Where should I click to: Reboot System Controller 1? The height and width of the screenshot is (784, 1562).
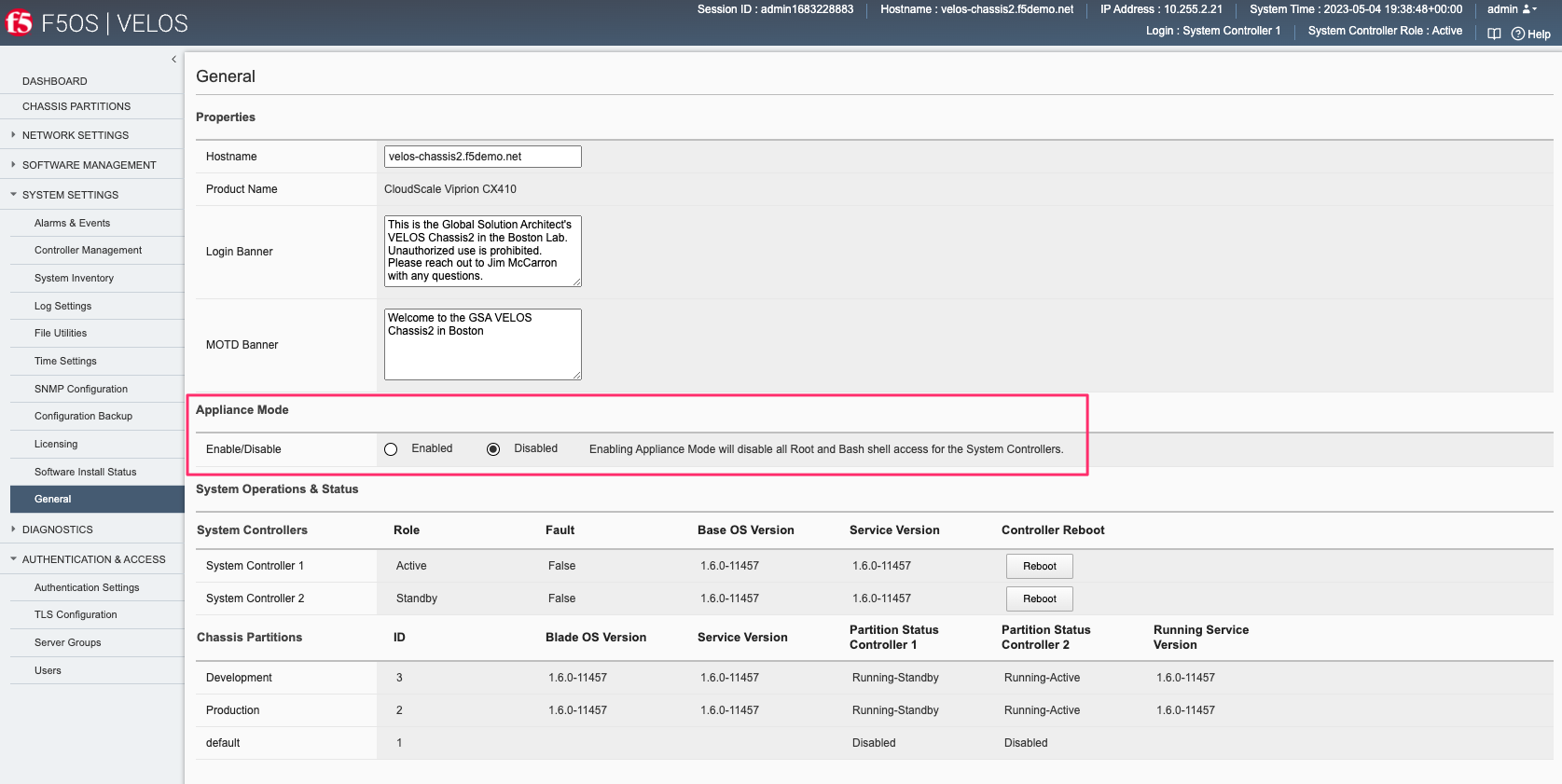(1039, 566)
